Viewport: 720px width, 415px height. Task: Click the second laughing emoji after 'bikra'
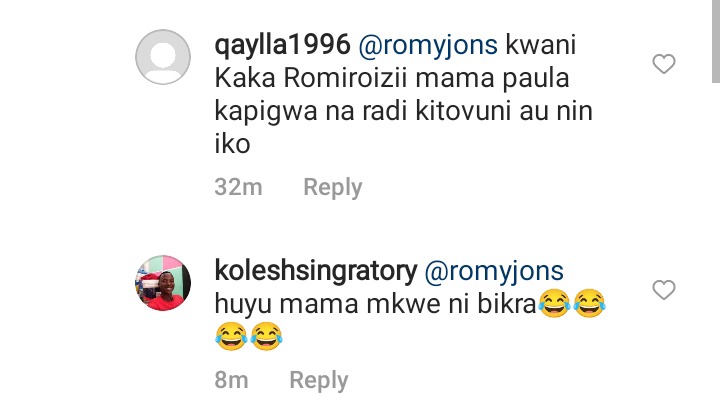(x=590, y=303)
